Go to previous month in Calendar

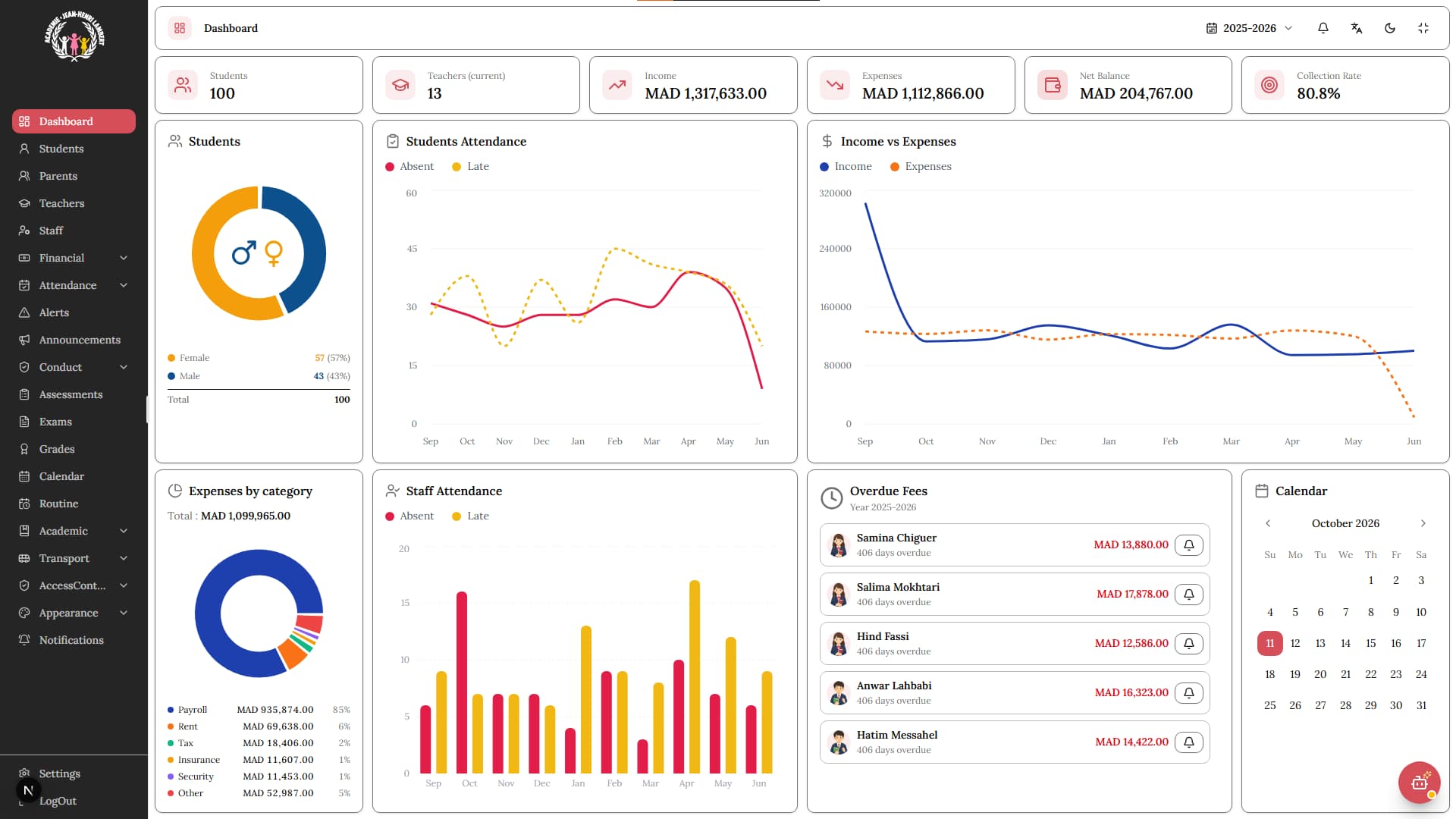point(1268,523)
